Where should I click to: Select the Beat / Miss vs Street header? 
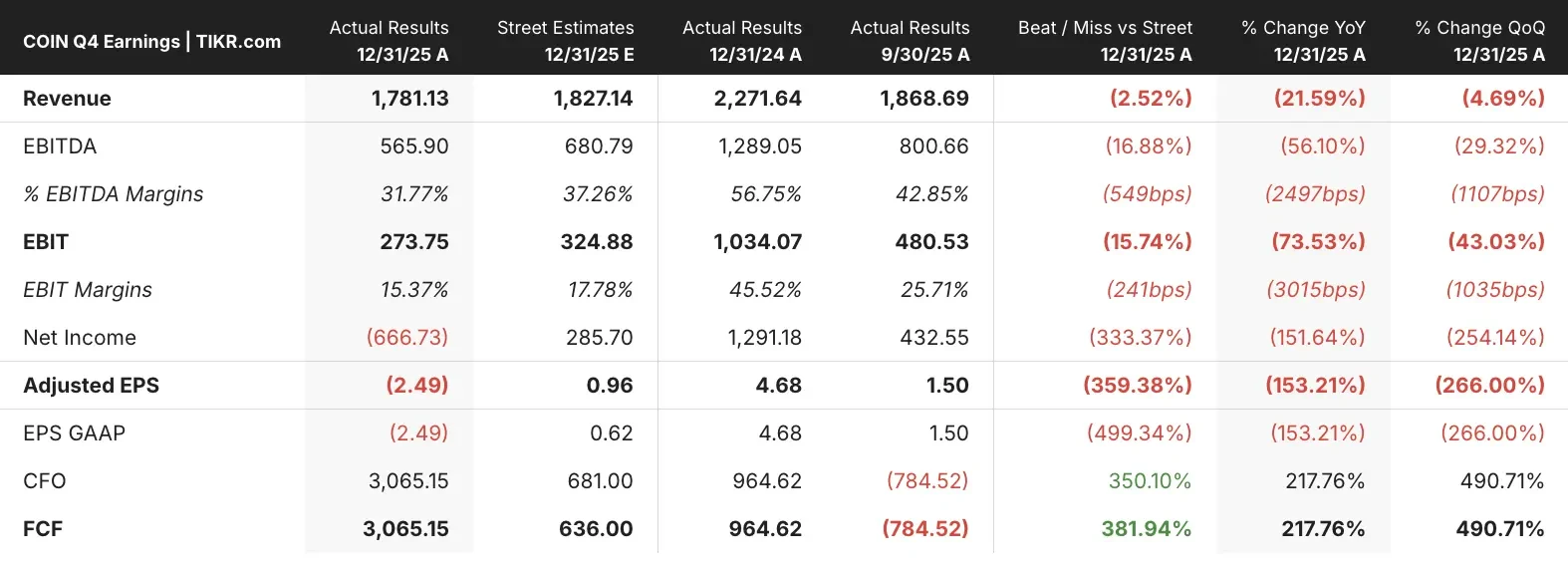[x=1105, y=41]
